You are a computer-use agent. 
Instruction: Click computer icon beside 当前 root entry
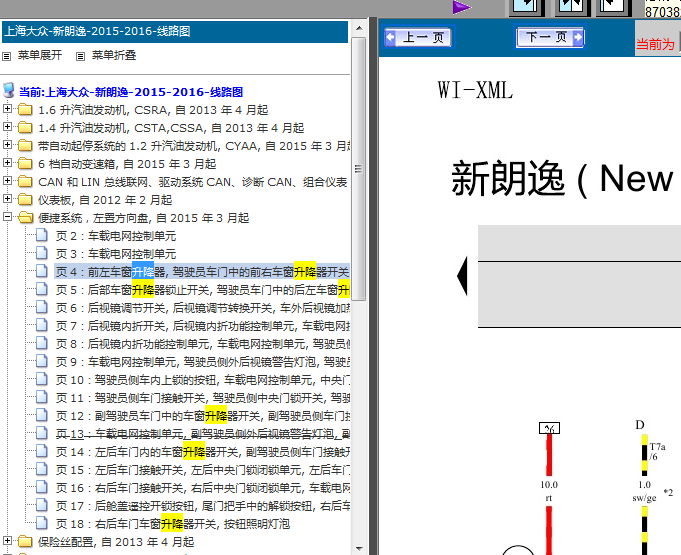(9, 91)
